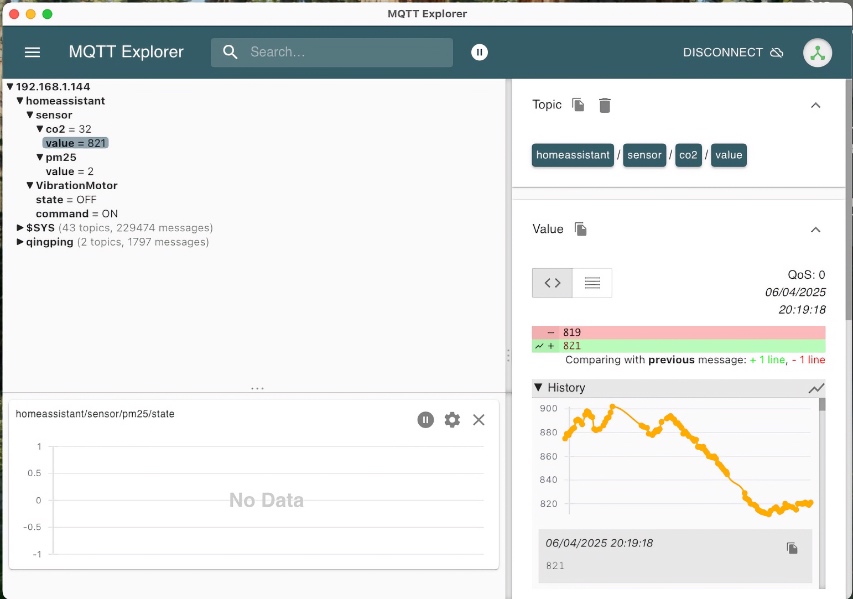This screenshot has width=853, height=599.
Task: Click the QoS: 0 label
Action: [x=806, y=275]
